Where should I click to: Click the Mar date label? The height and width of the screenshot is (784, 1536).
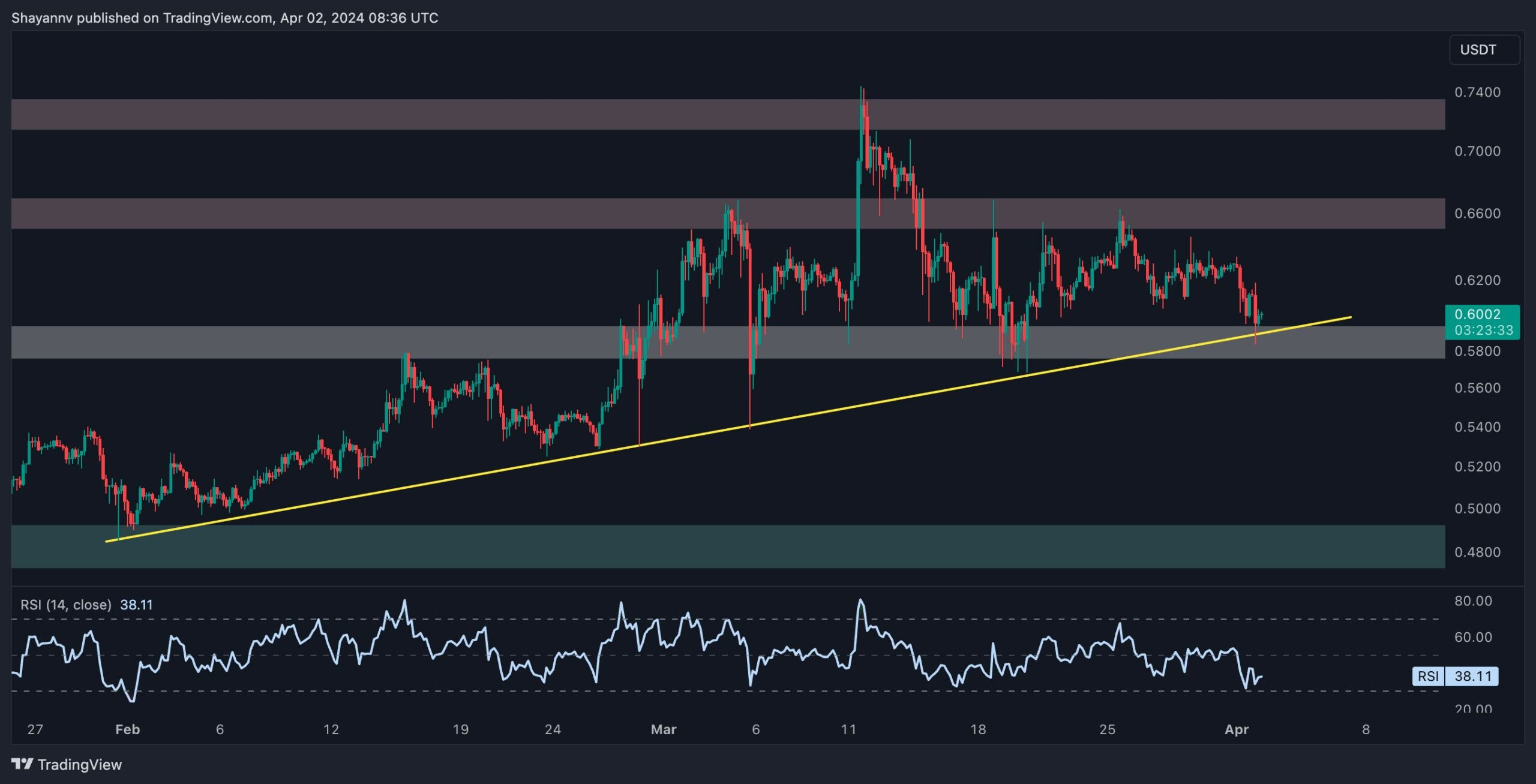(x=664, y=729)
